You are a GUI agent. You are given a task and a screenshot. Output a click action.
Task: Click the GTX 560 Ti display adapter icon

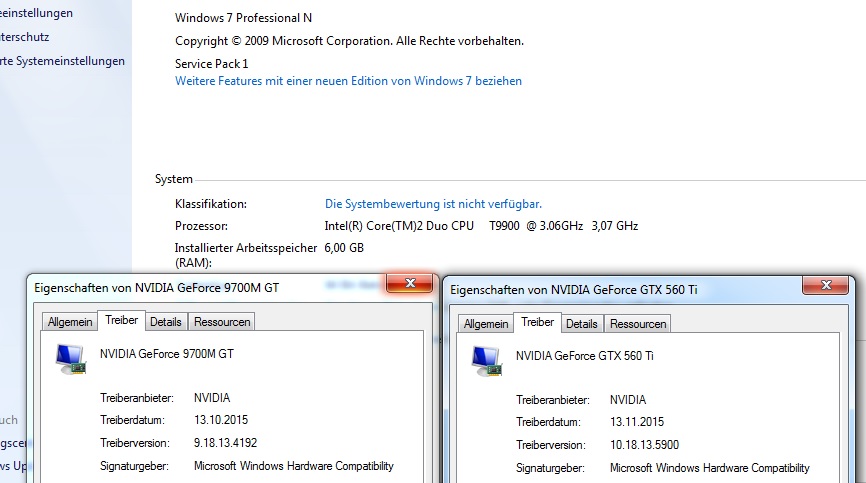point(487,361)
